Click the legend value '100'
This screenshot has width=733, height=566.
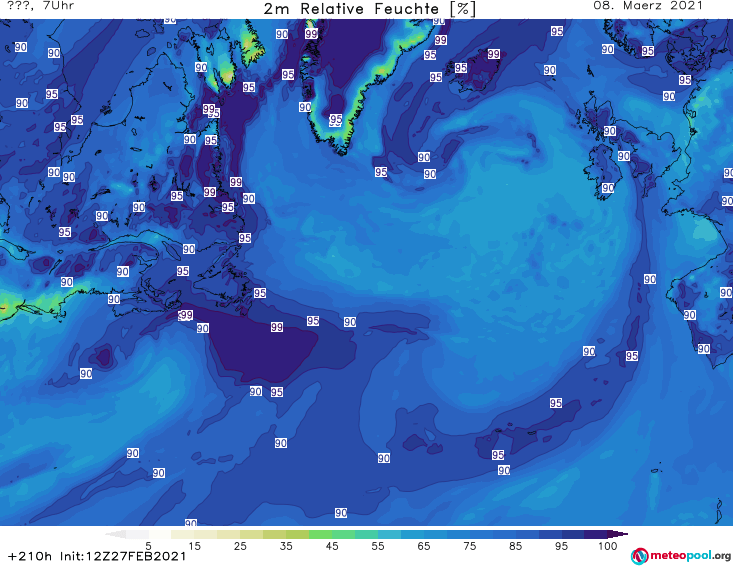[x=608, y=546]
